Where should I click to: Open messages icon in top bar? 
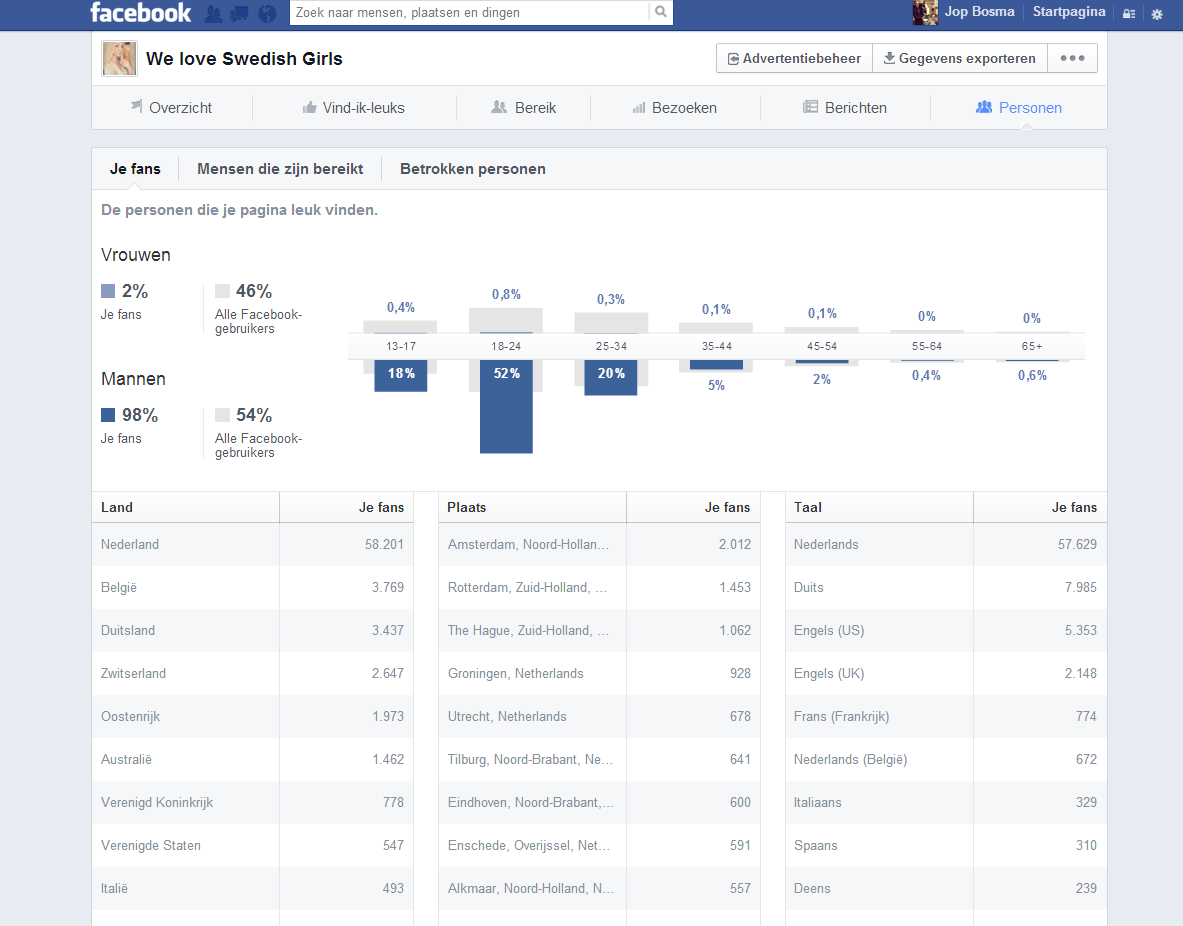pyautogui.click(x=239, y=14)
